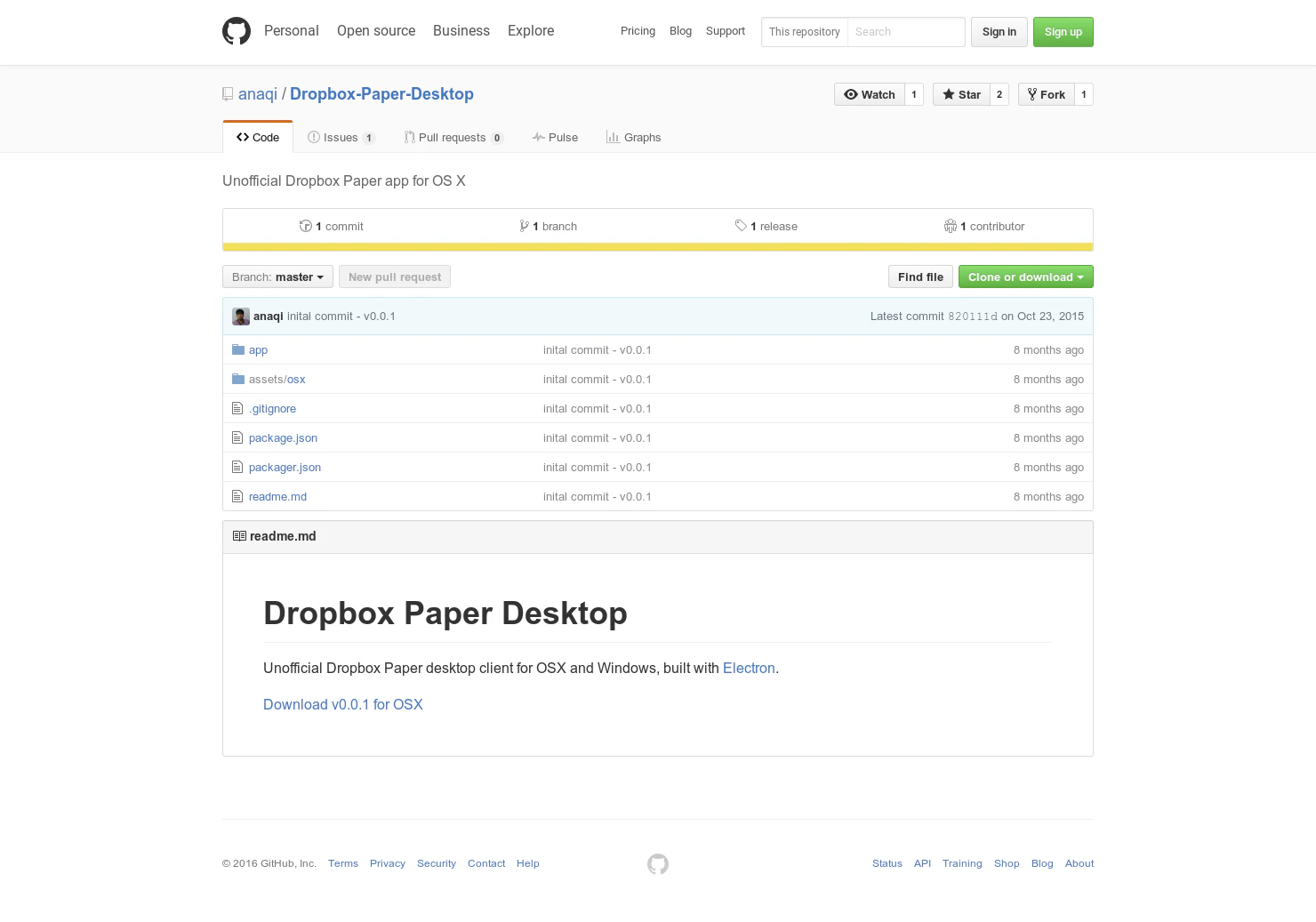
Task: Open the app folder link
Action: click(x=258, y=350)
